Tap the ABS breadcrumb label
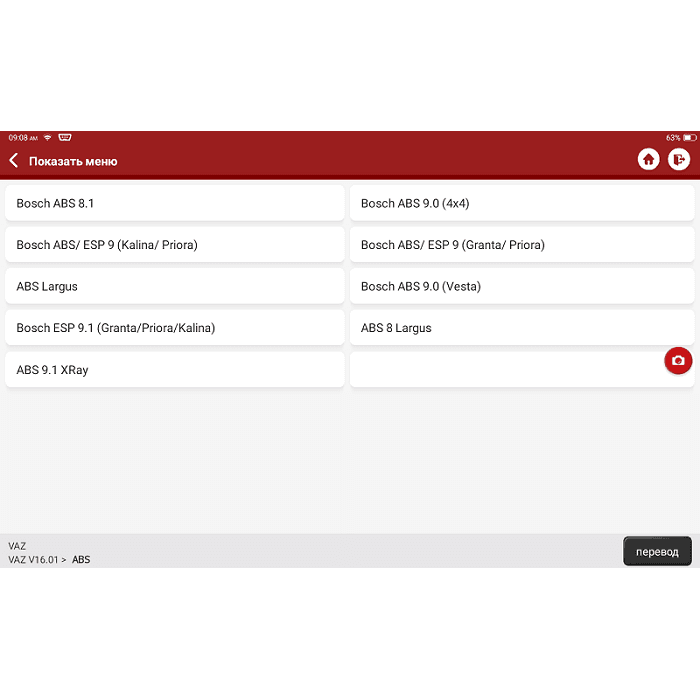 pos(81,559)
